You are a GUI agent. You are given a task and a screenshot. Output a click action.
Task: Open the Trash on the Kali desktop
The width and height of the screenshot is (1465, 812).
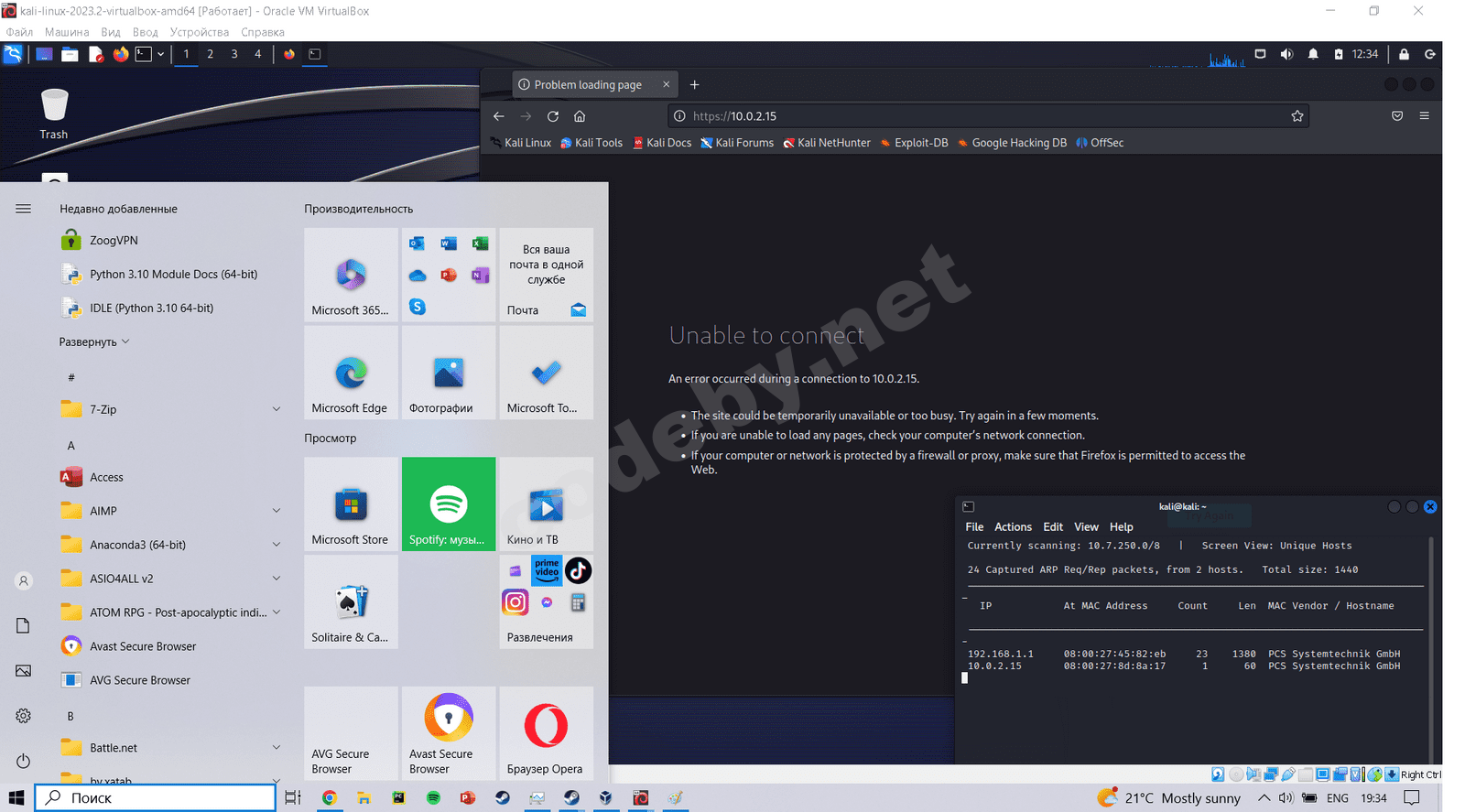tap(54, 114)
